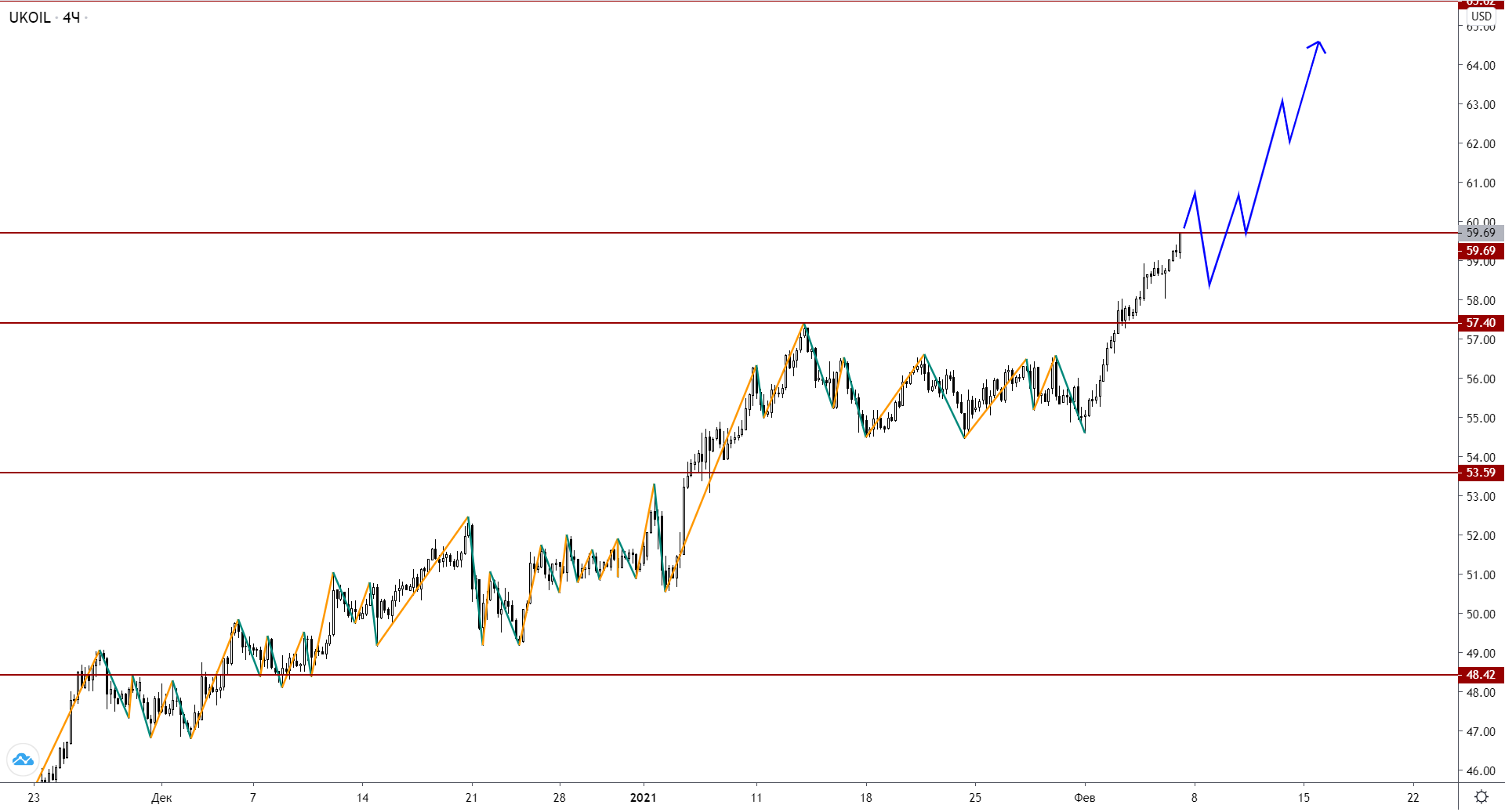Click the Фев month label on time axis

click(1085, 798)
